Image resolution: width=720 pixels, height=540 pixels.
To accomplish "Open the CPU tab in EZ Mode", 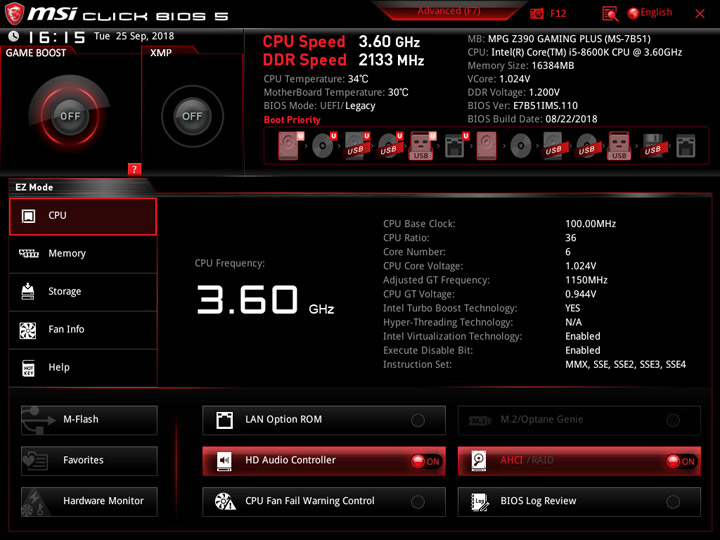I will [83, 216].
